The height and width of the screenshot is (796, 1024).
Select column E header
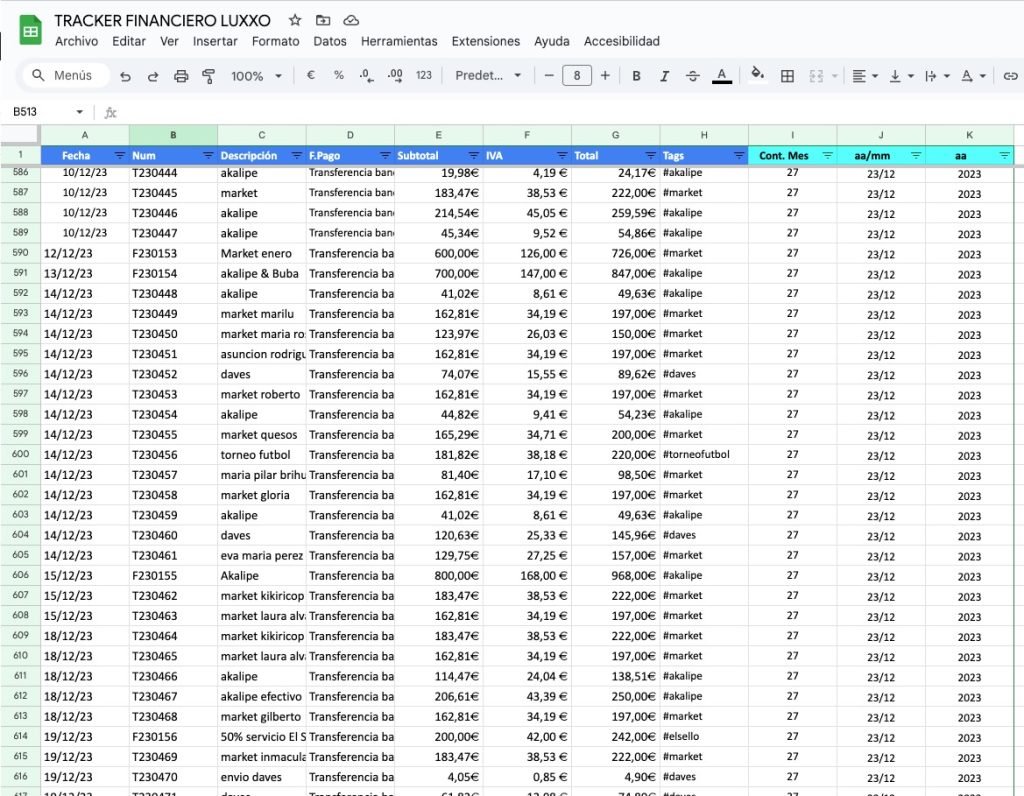click(438, 135)
